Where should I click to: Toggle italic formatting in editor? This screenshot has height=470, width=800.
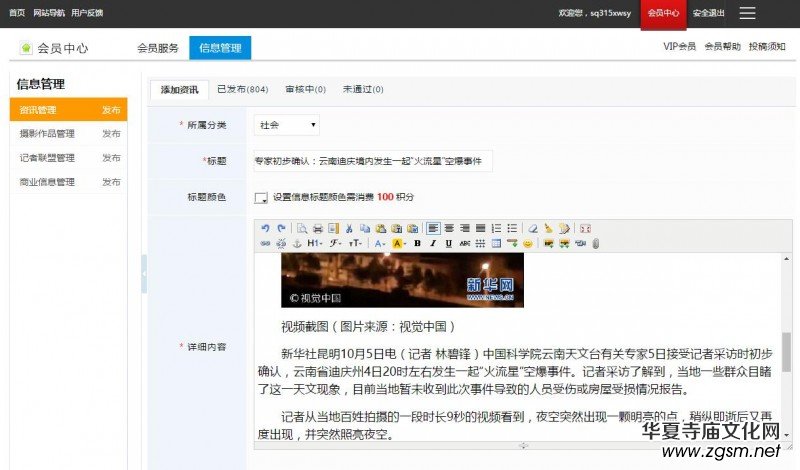coord(433,243)
